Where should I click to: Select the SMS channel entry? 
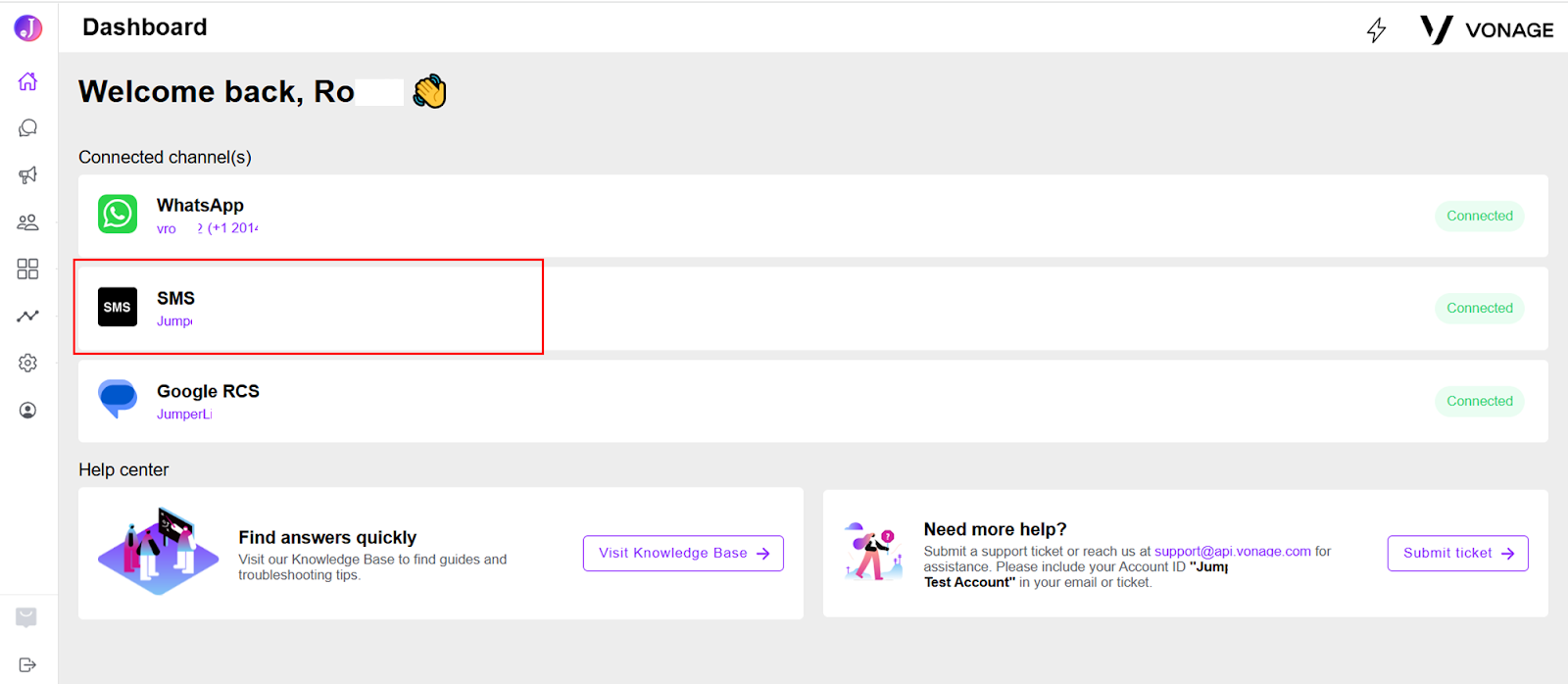pyautogui.click(x=813, y=308)
